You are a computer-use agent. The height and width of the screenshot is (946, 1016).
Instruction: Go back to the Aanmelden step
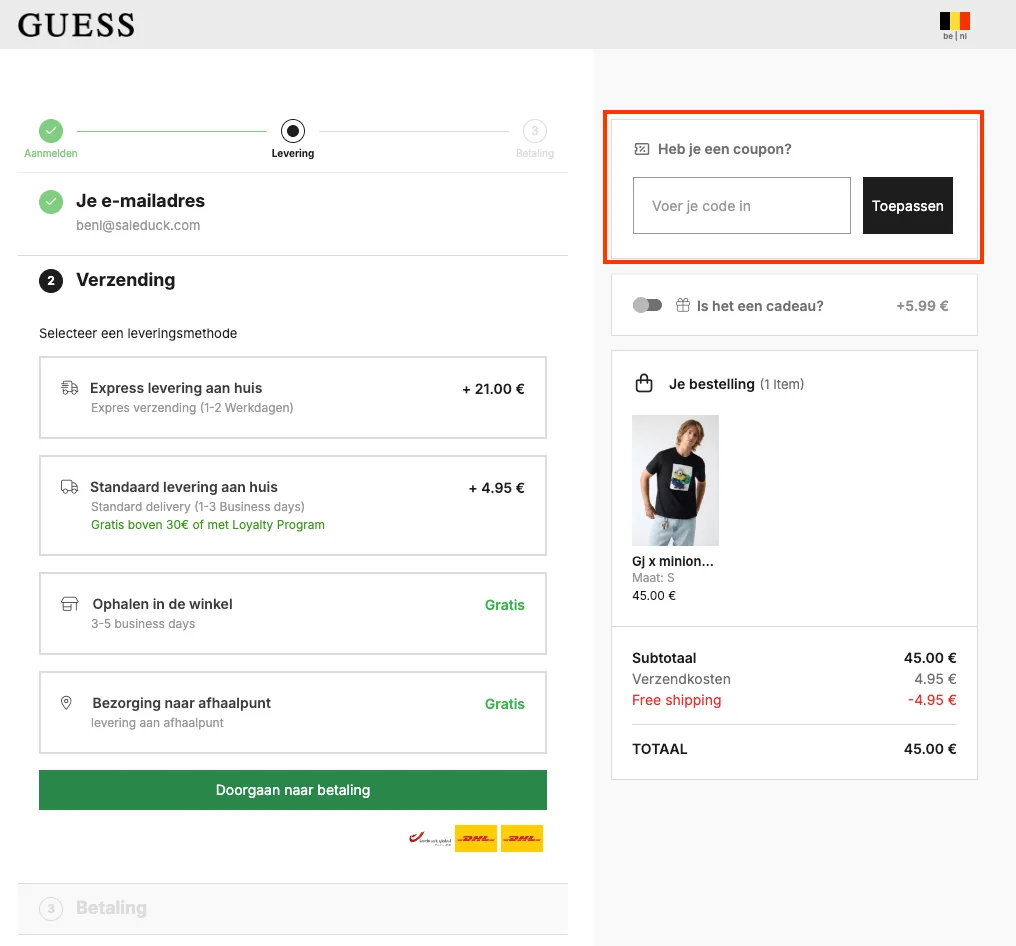click(x=51, y=139)
